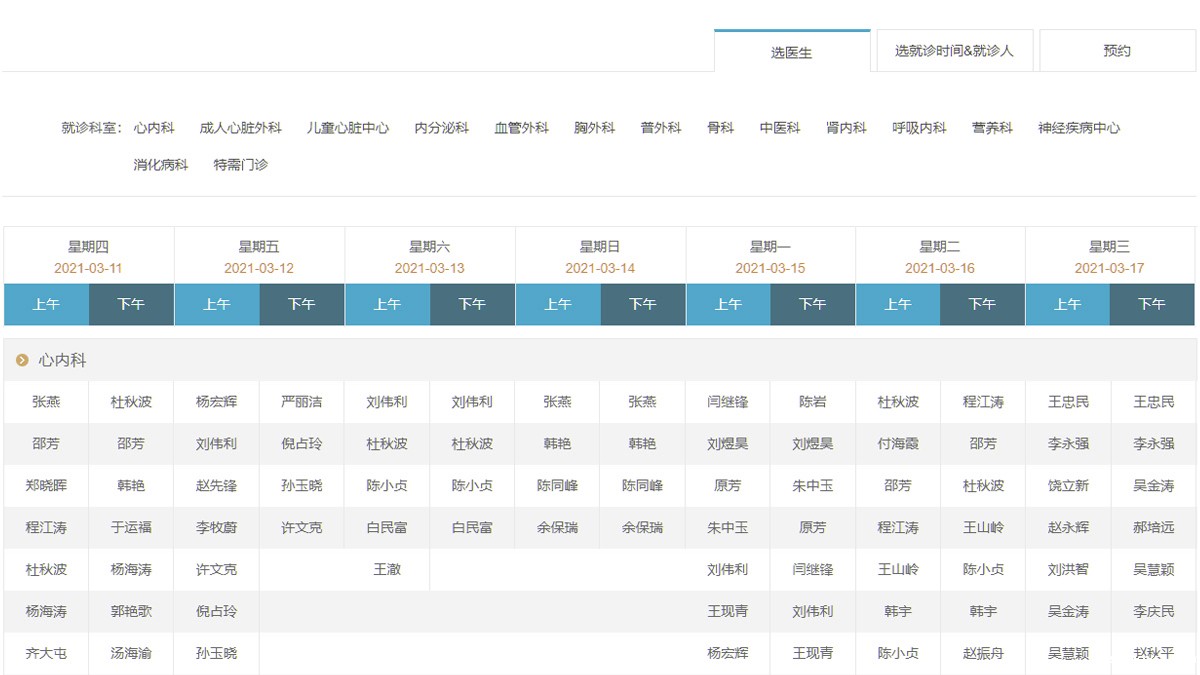Choose 特需门诊 from department list
This screenshot has width=1200, height=675.
pos(240,164)
